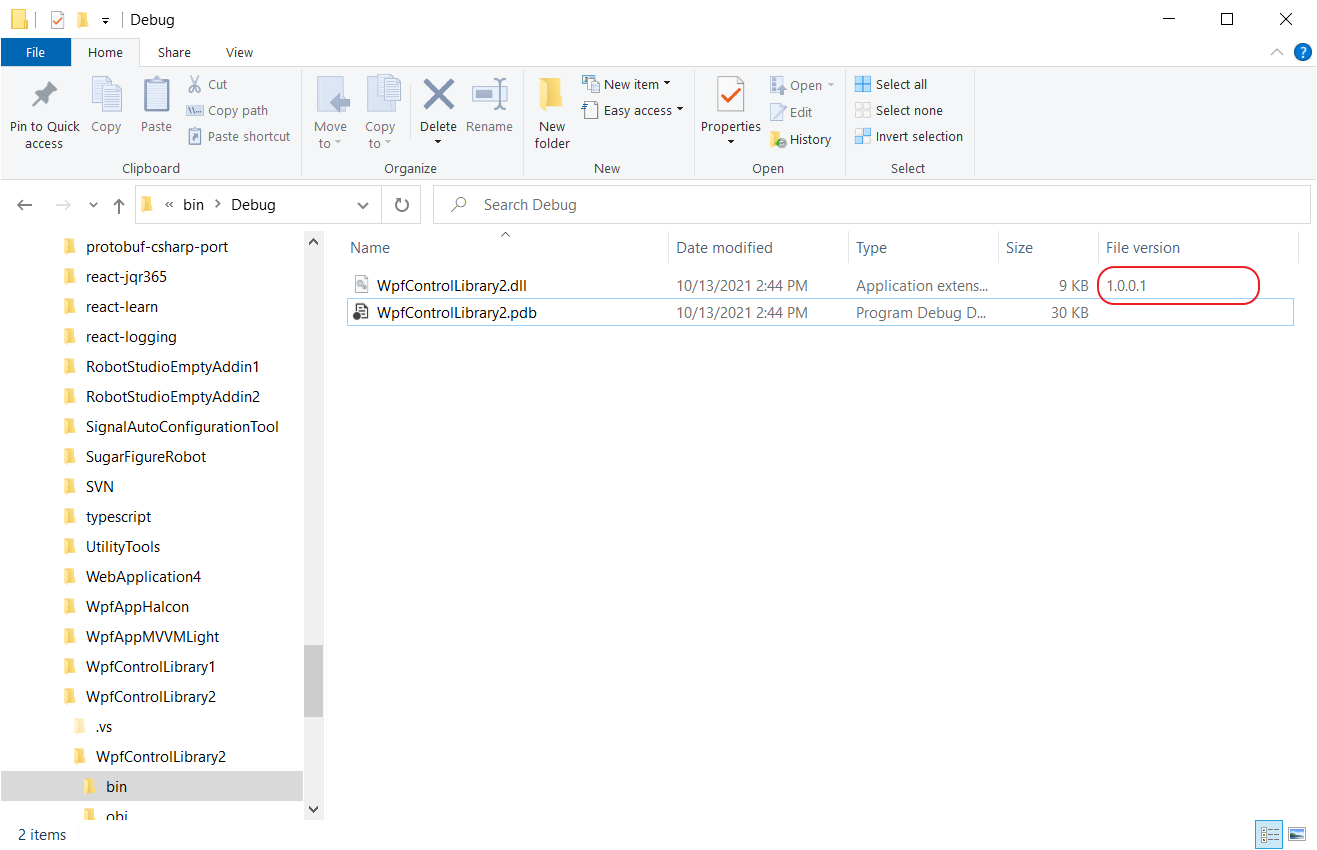Viewport: 1317px width, 850px height.
Task: Open the File tab
Action: pos(35,53)
